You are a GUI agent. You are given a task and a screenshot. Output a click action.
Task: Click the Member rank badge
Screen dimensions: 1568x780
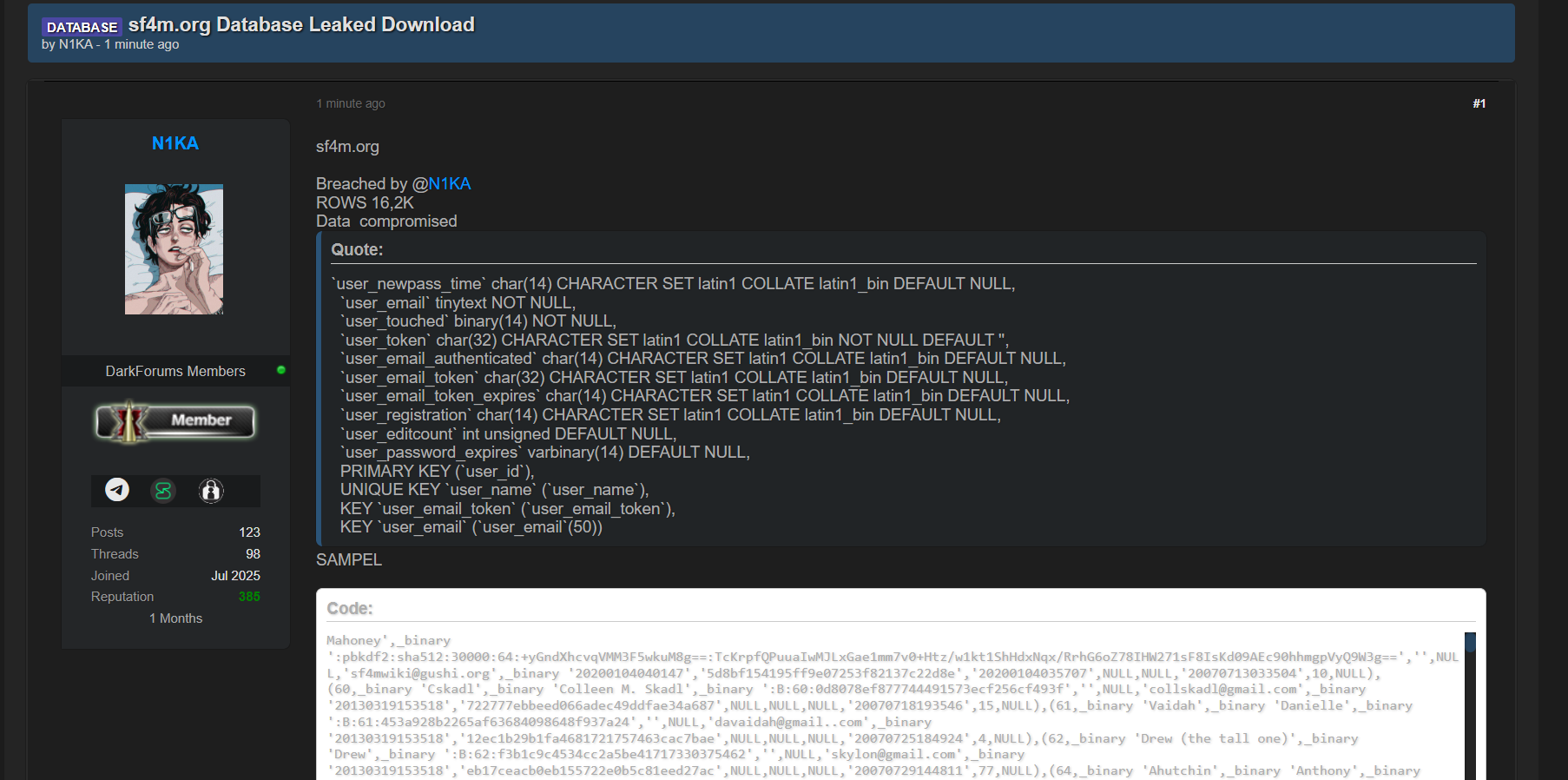coord(175,421)
